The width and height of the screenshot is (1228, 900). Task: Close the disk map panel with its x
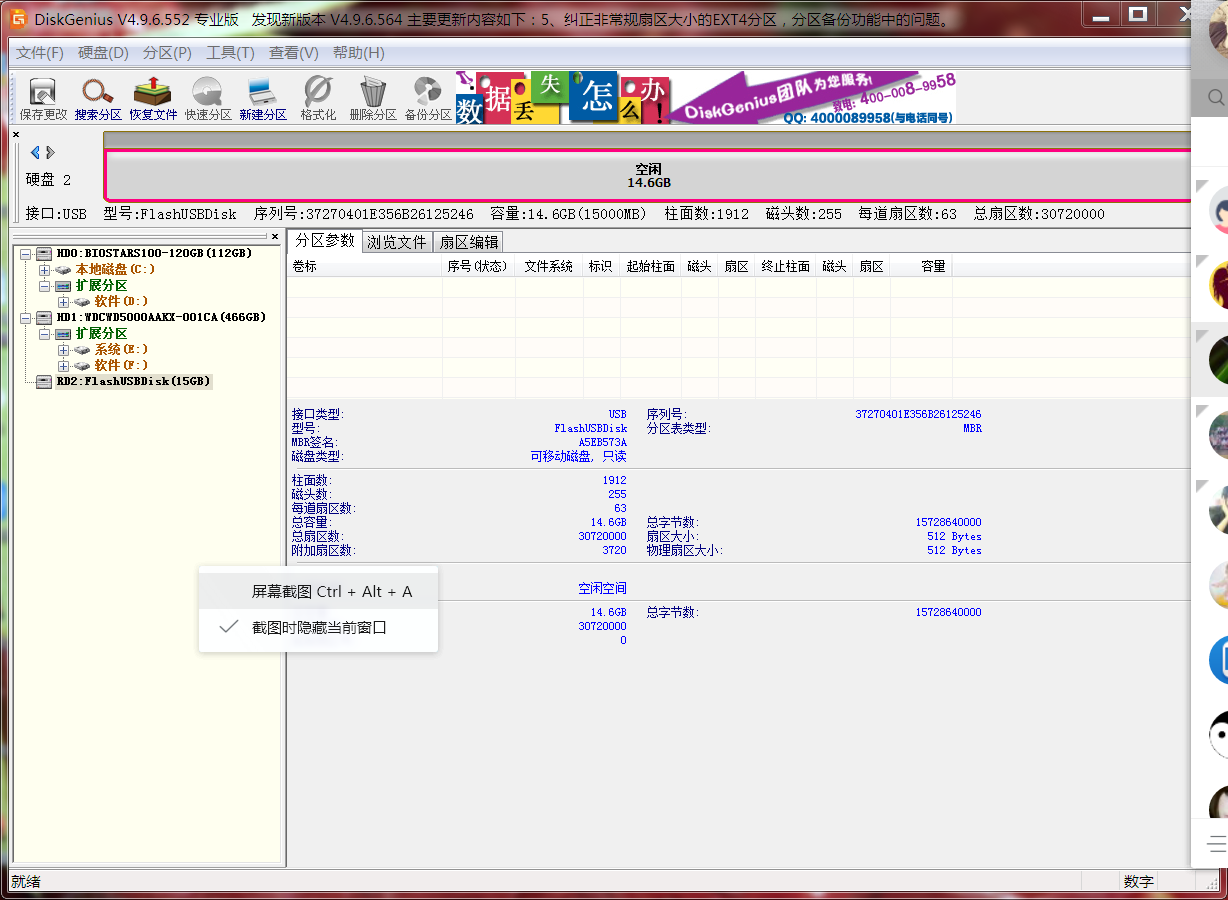click(15, 133)
